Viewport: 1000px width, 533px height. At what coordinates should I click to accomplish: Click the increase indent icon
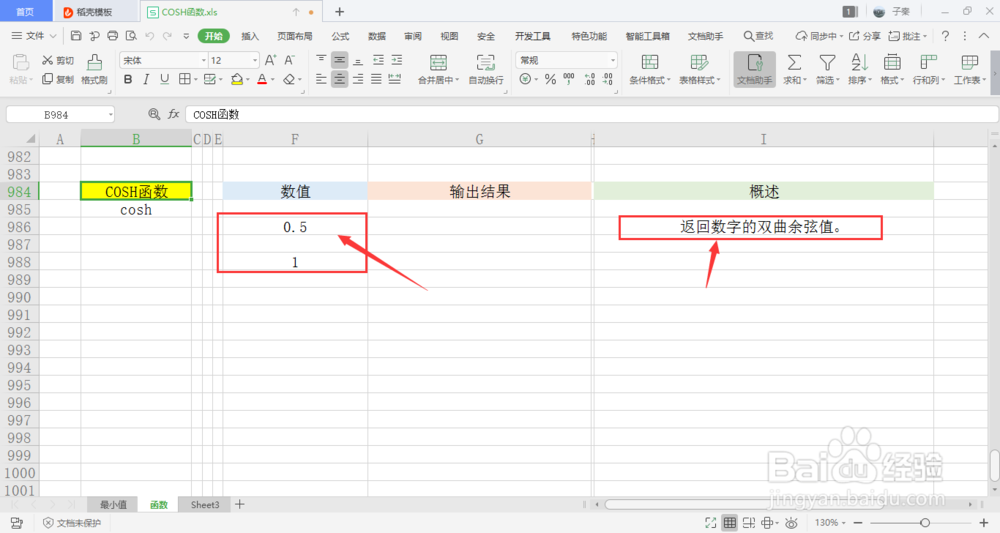click(x=397, y=60)
